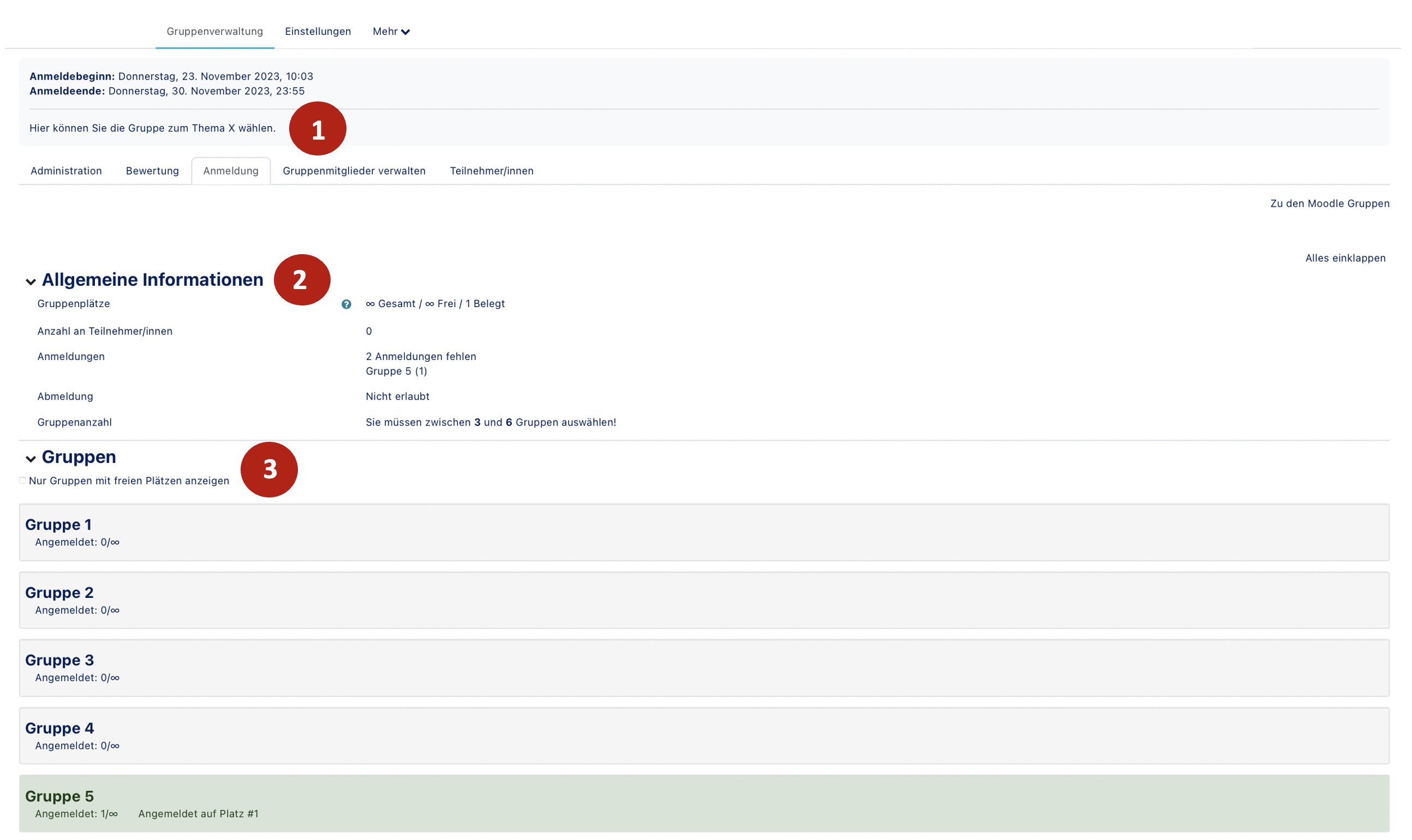Click Alles einklappen link
Screen dimensions: 1412x840
point(1345,258)
